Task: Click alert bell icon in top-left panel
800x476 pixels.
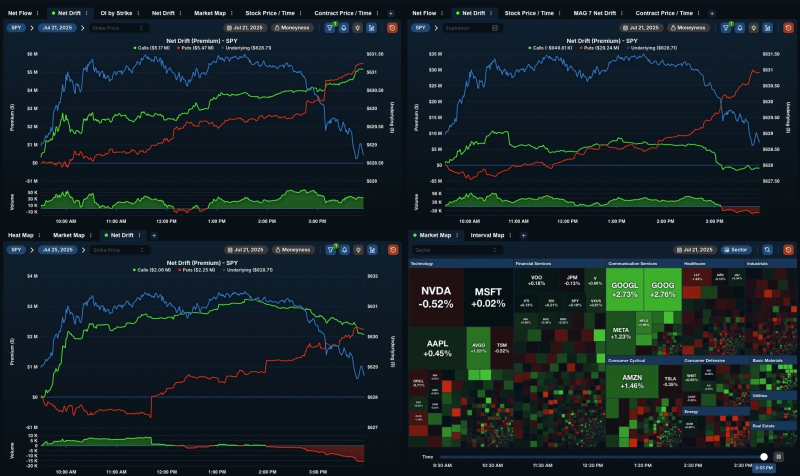Action: (344, 28)
